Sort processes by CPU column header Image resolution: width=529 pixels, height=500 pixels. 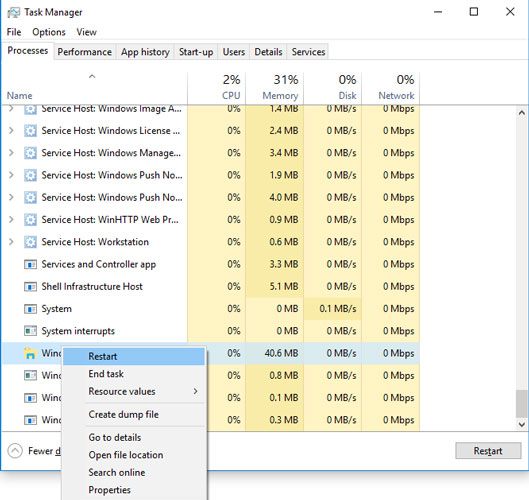(216, 88)
